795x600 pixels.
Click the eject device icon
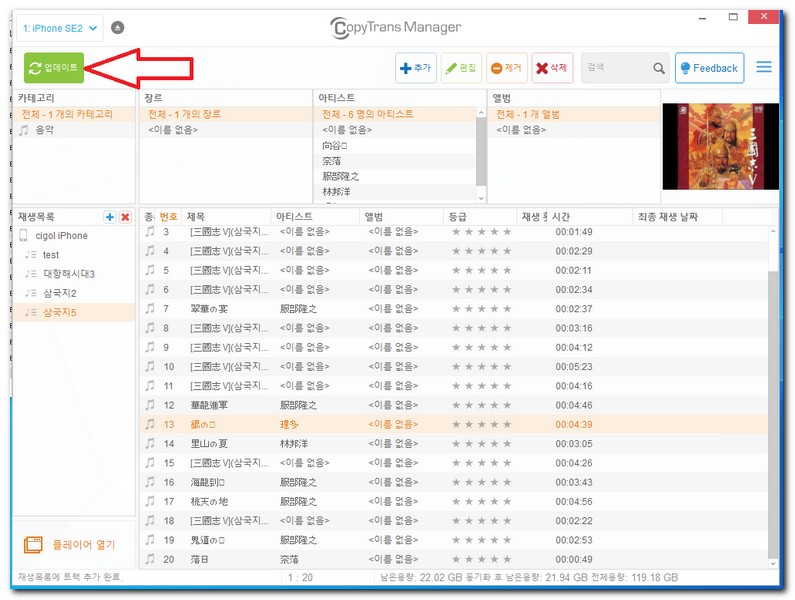(119, 28)
